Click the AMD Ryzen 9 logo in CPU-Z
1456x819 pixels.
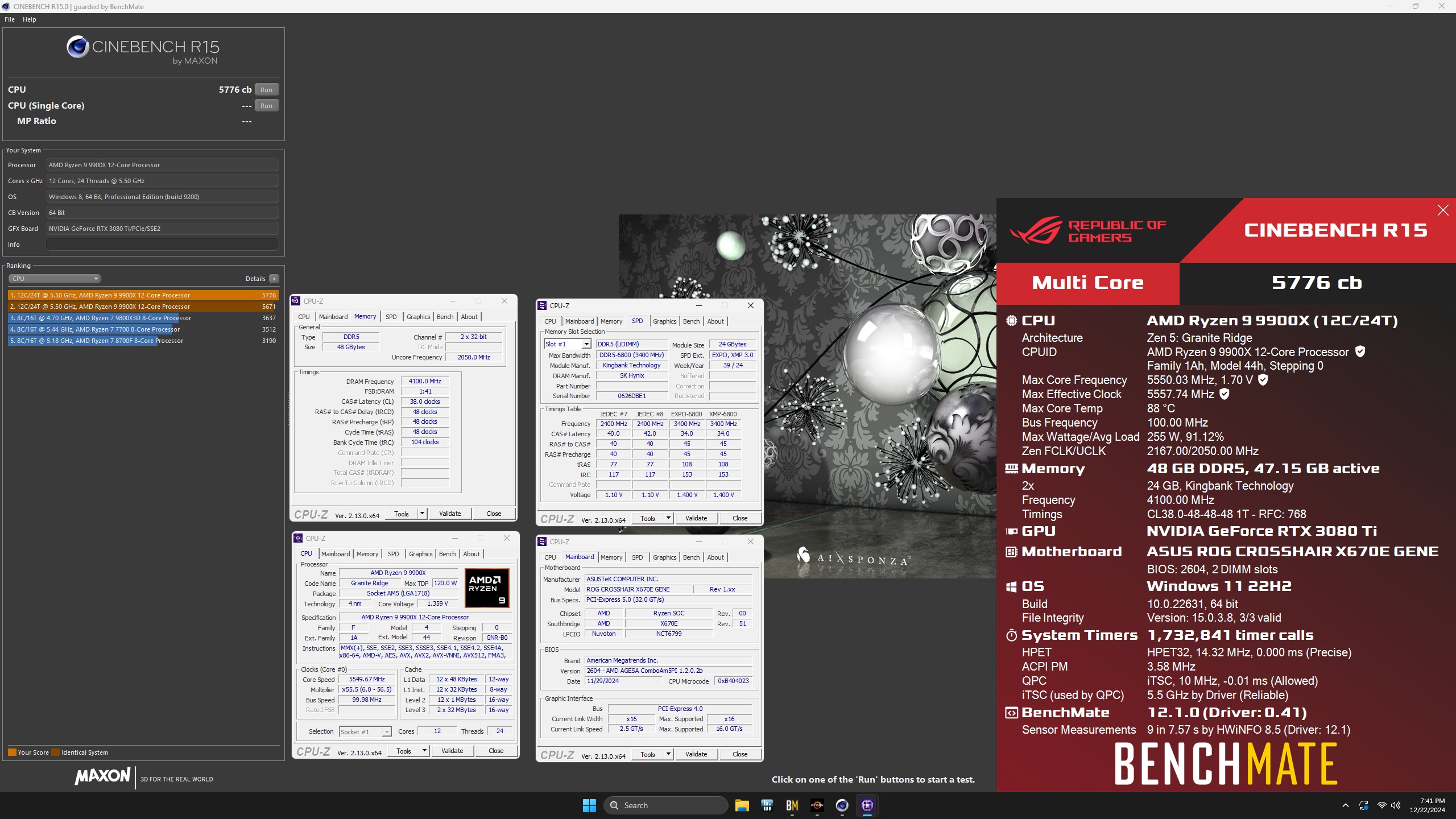point(486,588)
